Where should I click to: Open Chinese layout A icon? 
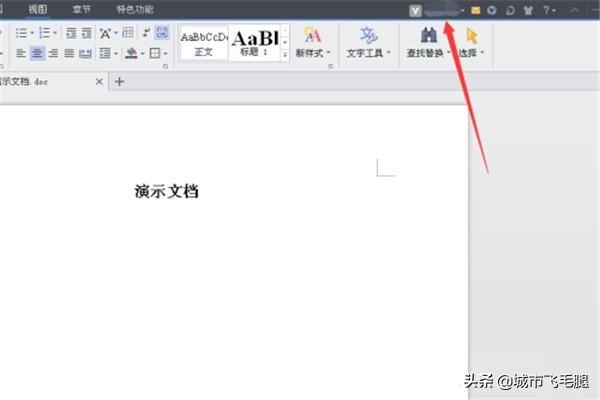(x=105, y=33)
